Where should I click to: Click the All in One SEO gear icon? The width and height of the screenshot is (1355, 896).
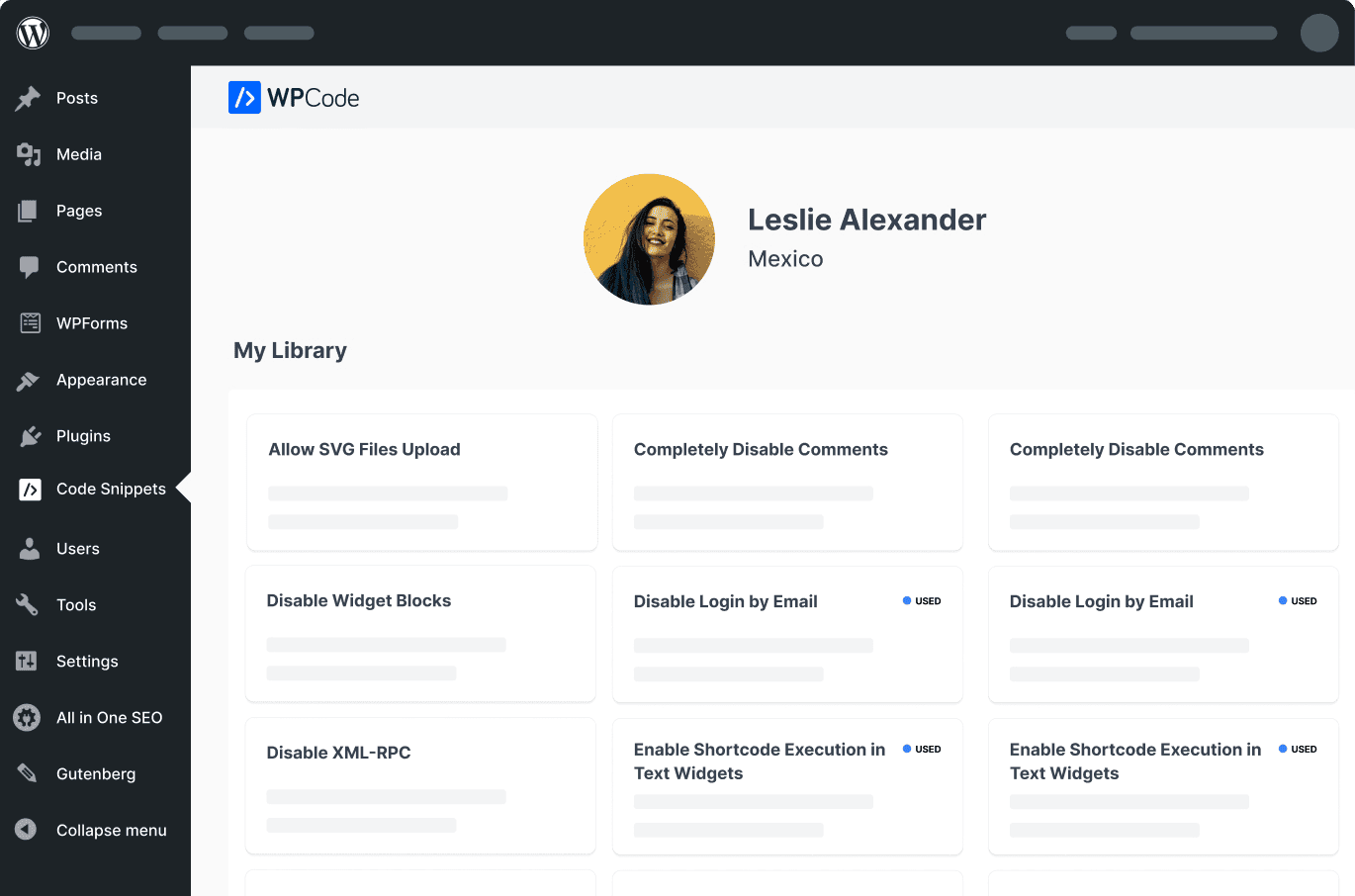click(x=27, y=718)
